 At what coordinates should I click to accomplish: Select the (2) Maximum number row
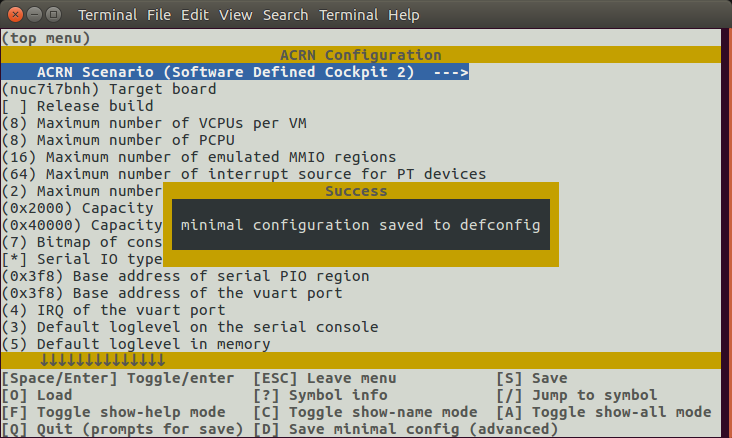pos(82,191)
